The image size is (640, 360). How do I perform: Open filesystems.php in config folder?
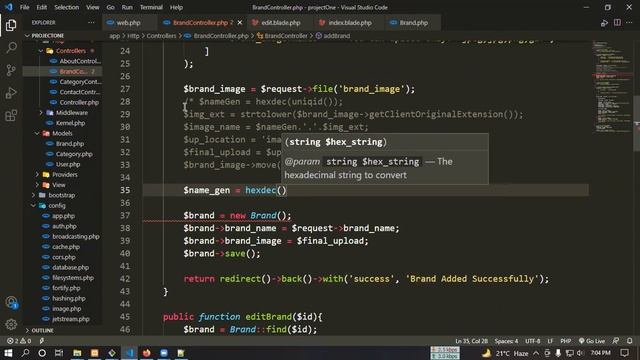pyautogui.click(x=73, y=278)
